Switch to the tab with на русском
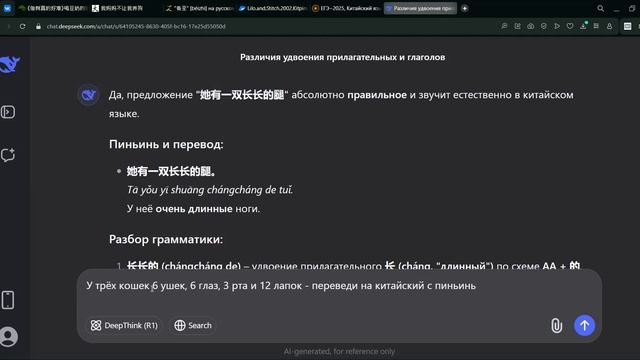Image resolution: width=640 pixels, height=360 pixels. point(200,8)
